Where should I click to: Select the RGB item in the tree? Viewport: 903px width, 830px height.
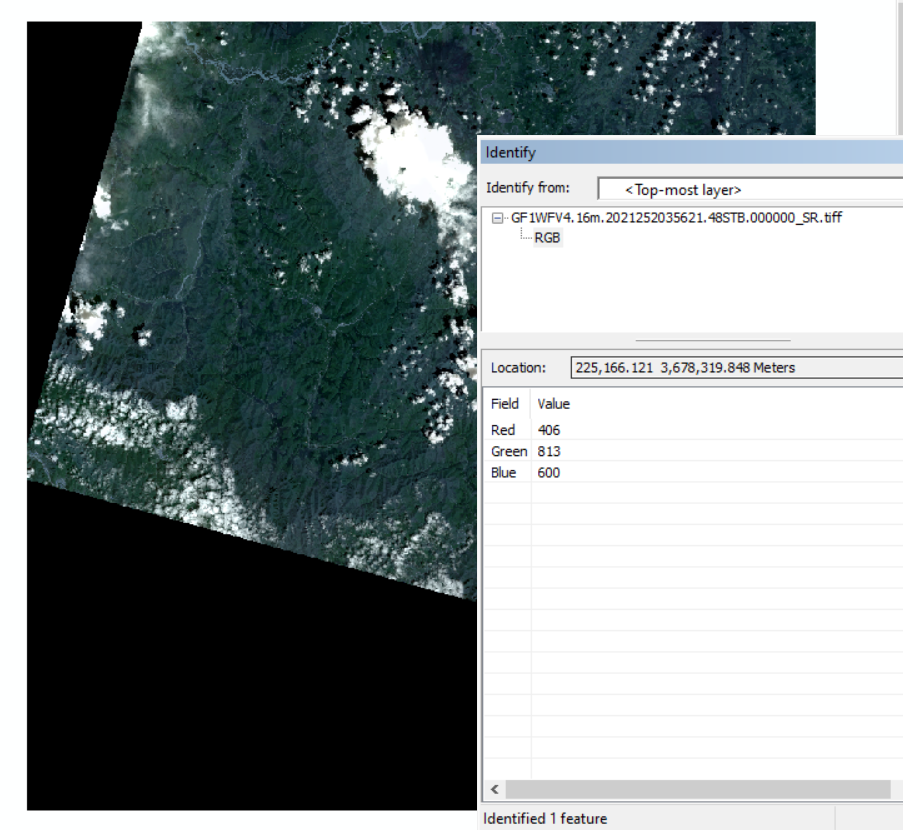click(547, 238)
